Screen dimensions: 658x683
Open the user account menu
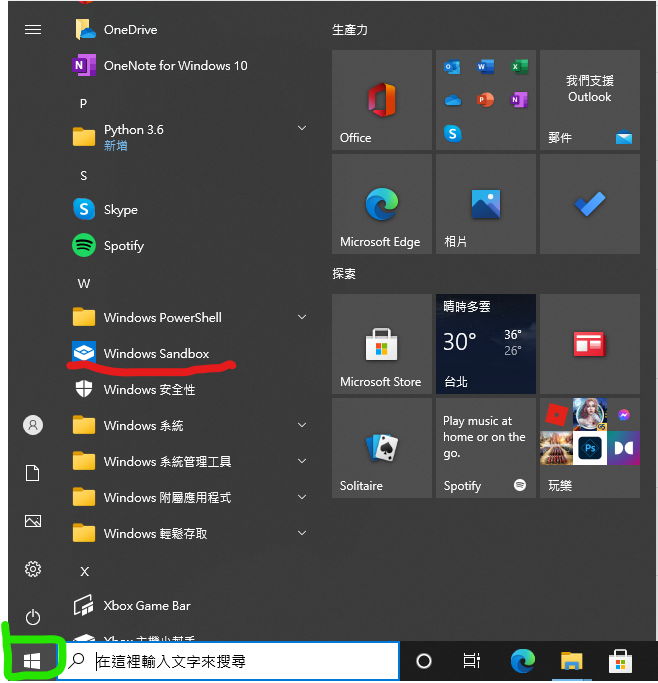tap(33, 425)
